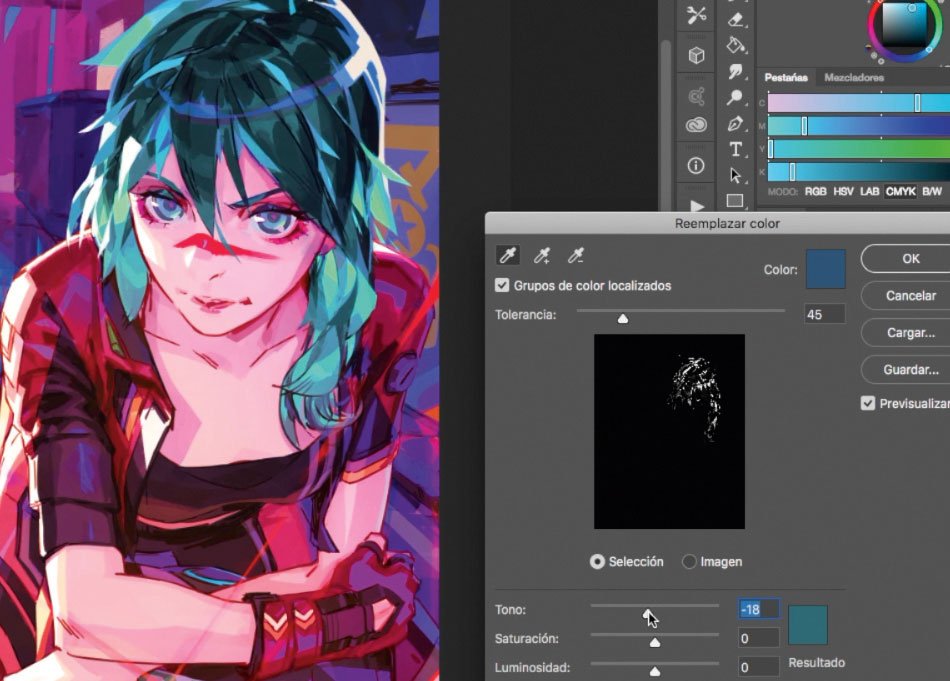
Task: Click the Luminosidad slider handle
Action: pyautogui.click(x=655, y=671)
